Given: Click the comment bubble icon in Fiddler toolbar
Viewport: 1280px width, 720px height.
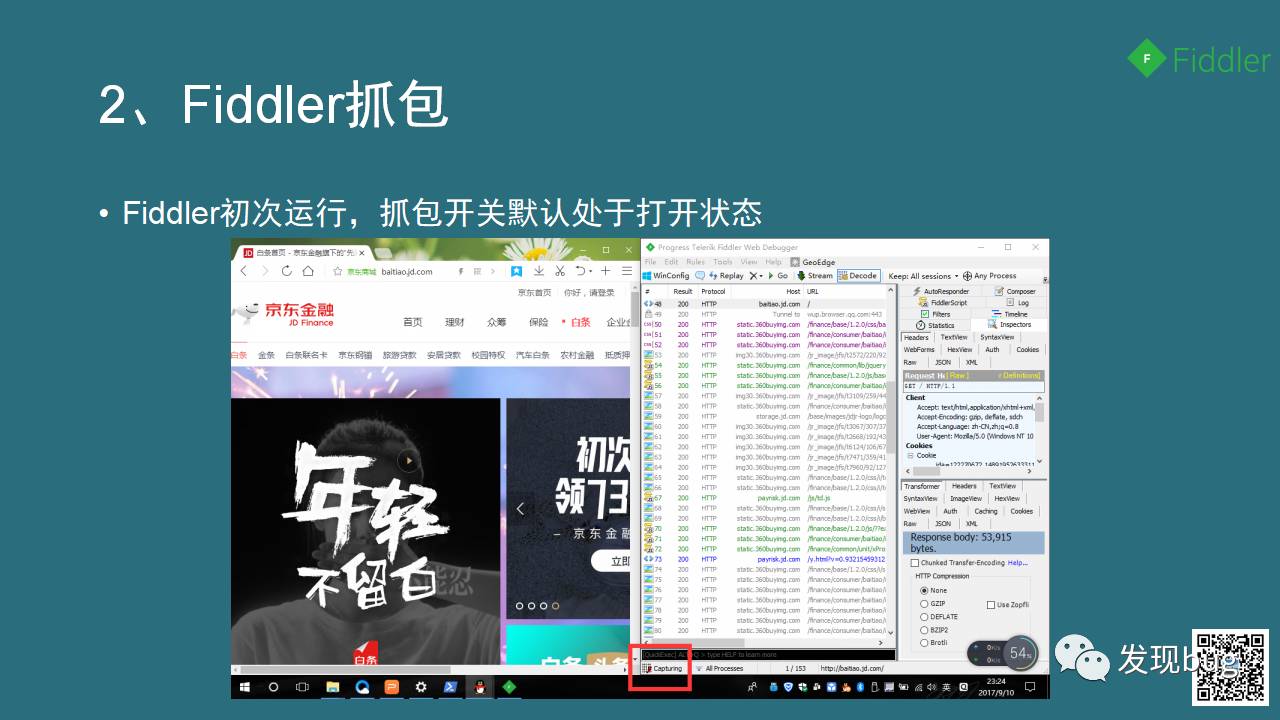Looking at the screenshot, I should pos(699,275).
